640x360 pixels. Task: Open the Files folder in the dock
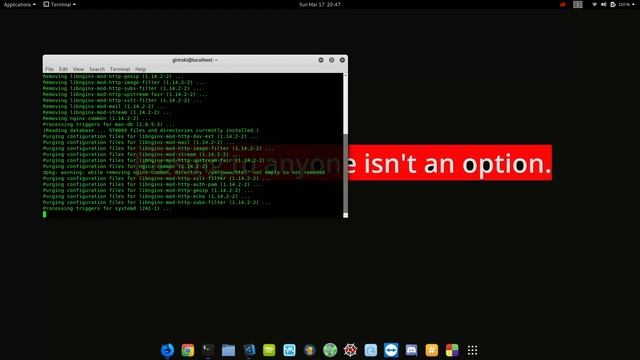[x=228, y=350]
